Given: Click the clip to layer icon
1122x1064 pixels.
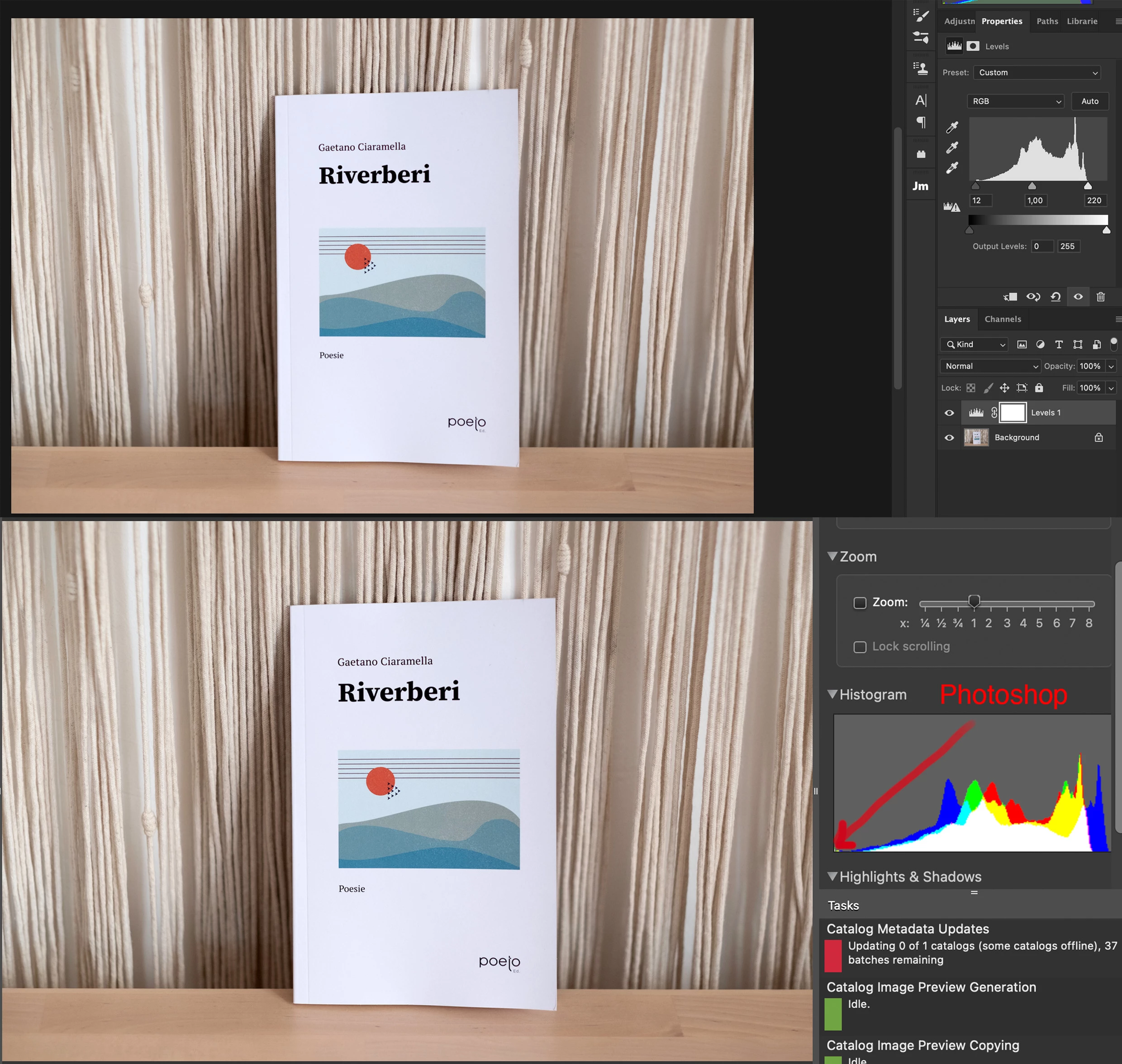Looking at the screenshot, I should tap(1010, 296).
